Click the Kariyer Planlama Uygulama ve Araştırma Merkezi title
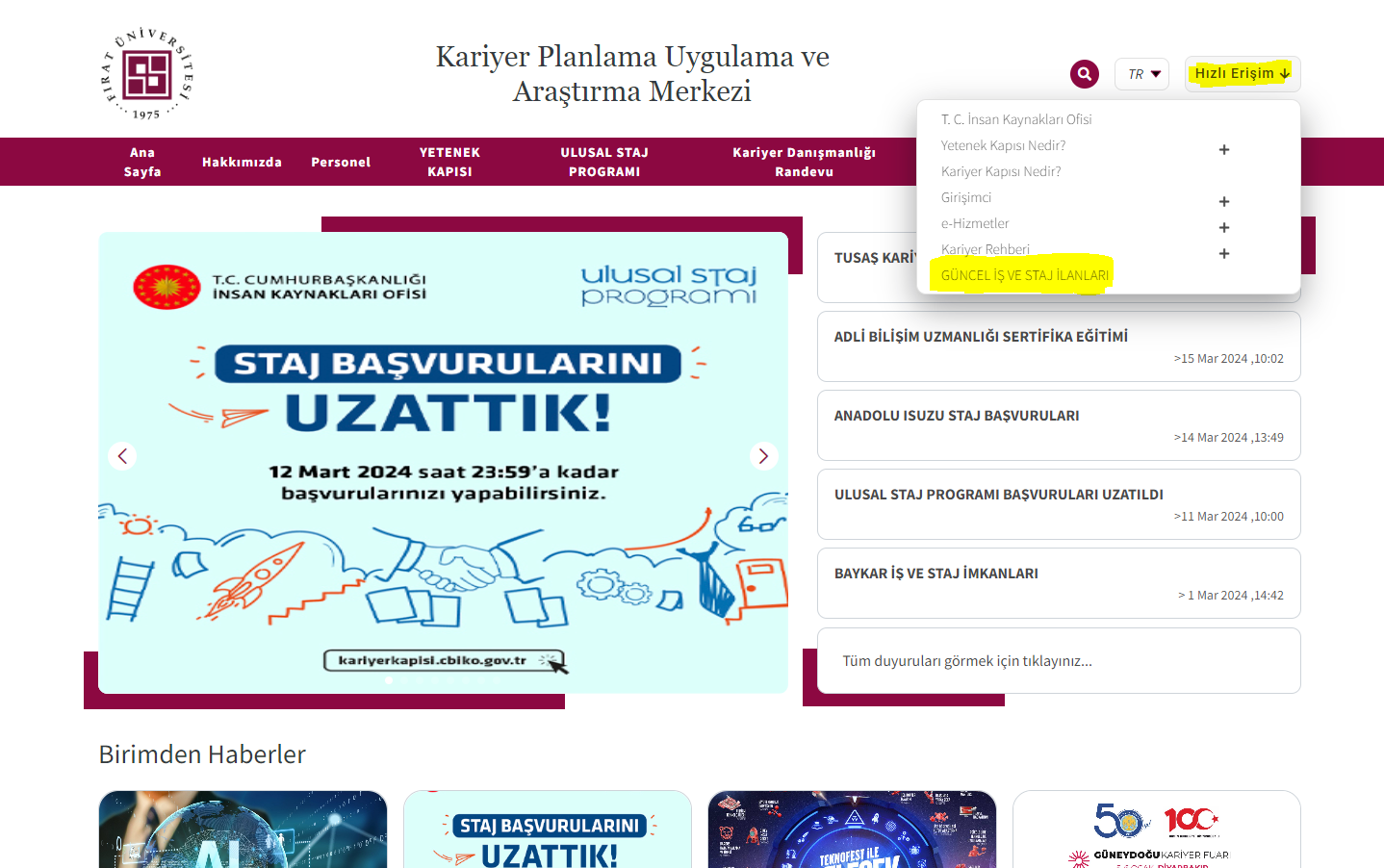1384x868 pixels. [x=632, y=73]
